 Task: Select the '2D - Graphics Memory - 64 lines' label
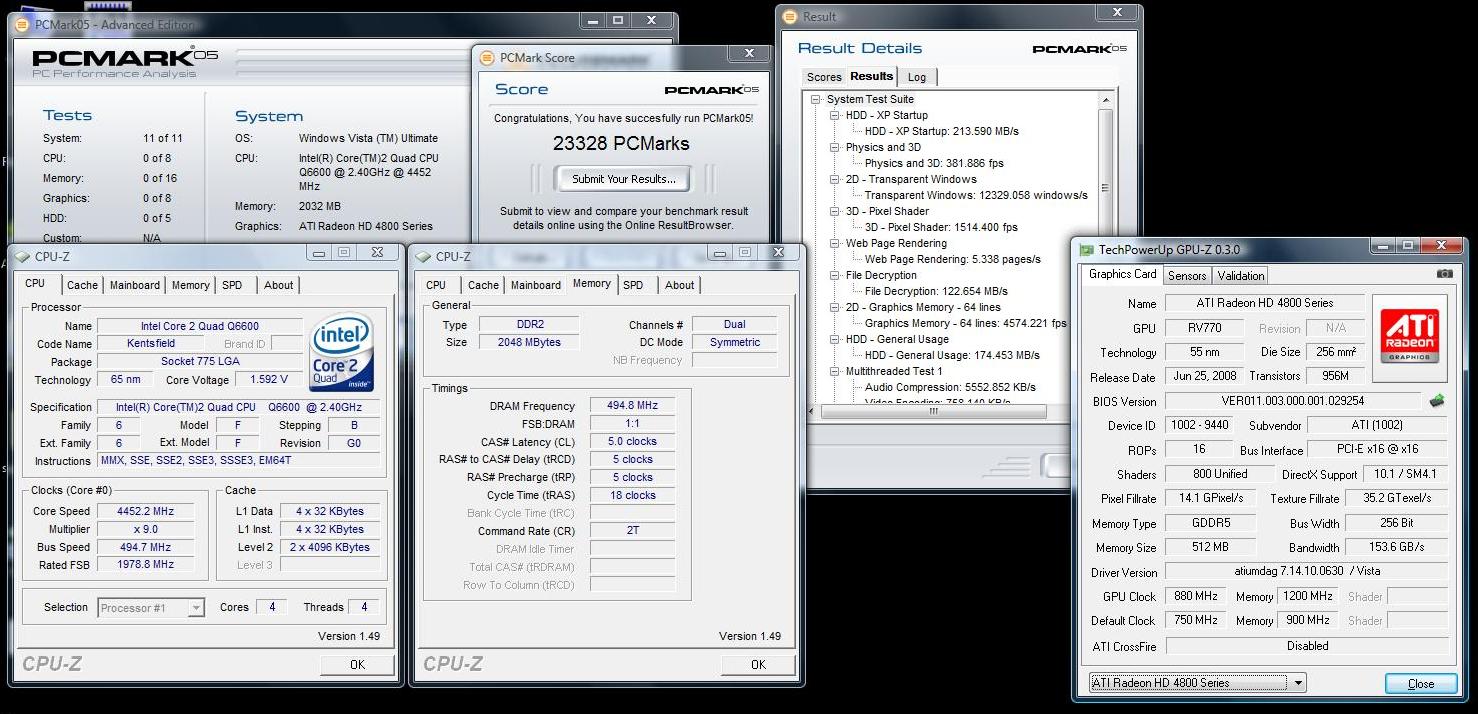pos(923,307)
